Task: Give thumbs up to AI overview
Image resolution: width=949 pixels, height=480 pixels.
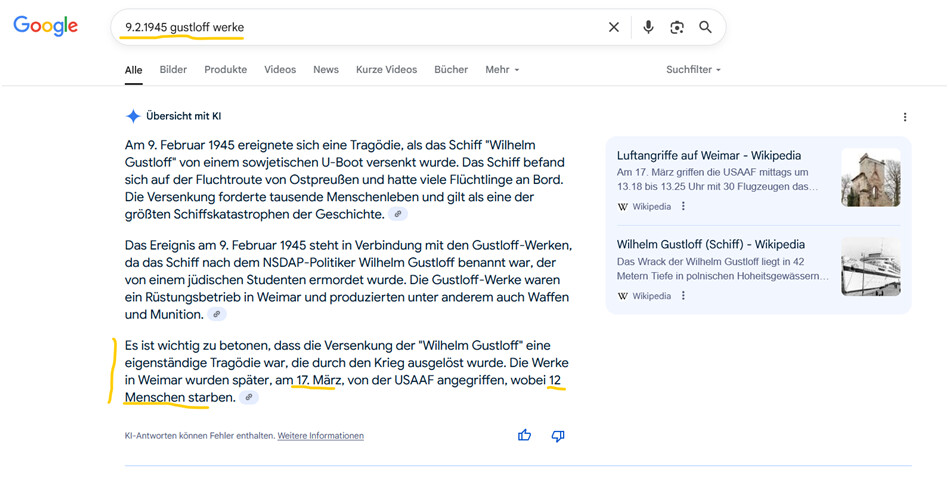Action: click(525, 435)
